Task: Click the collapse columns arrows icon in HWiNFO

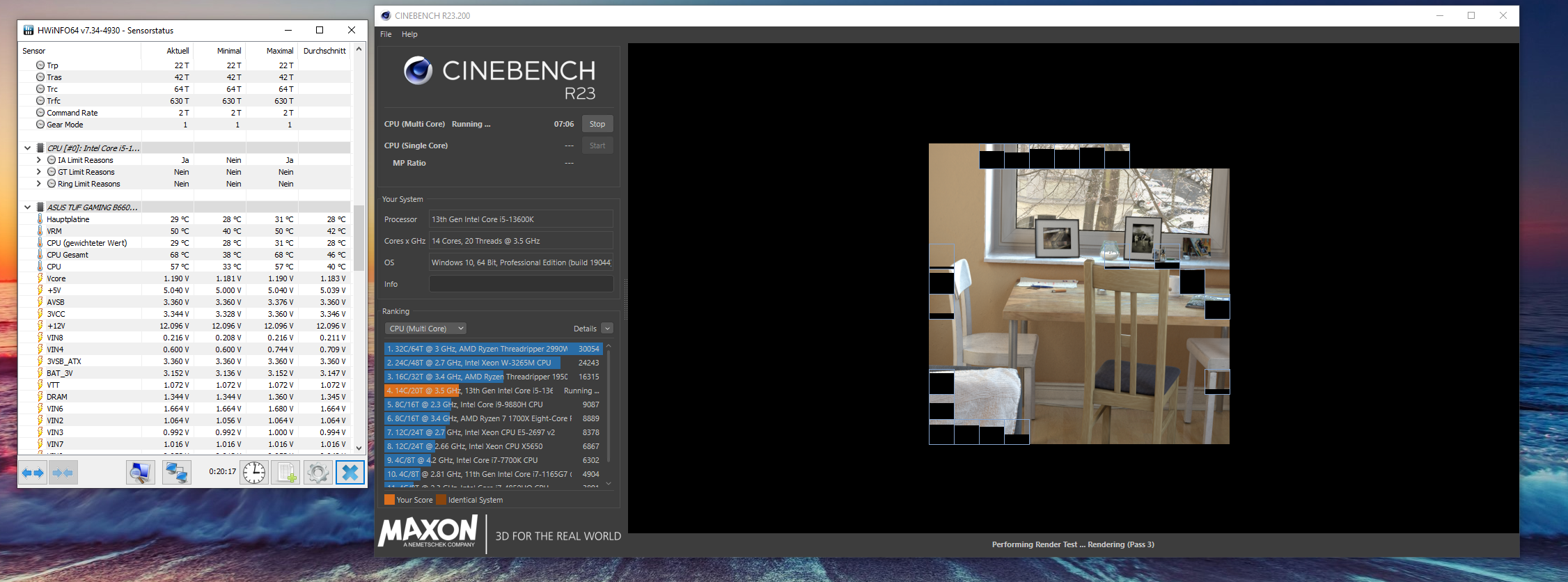Action: 63,473
